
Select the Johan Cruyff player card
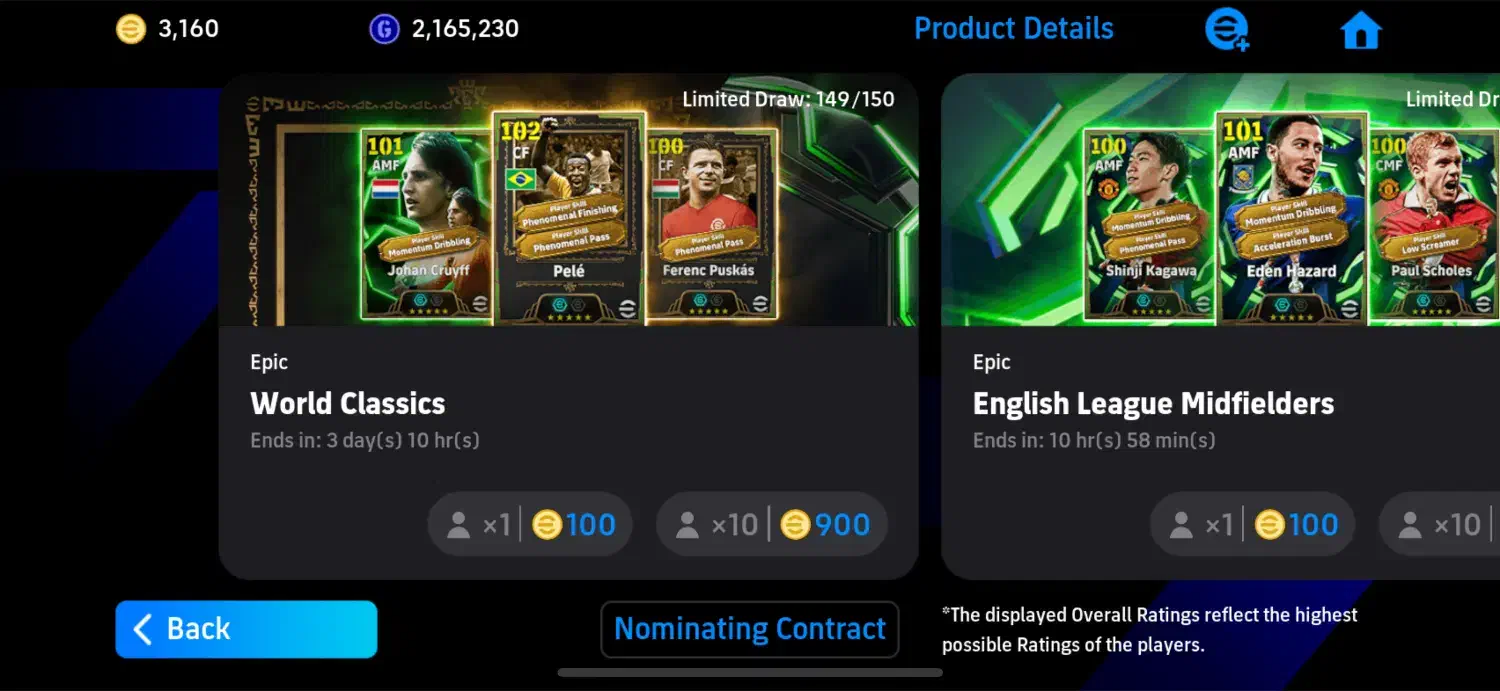coord(427,224)
